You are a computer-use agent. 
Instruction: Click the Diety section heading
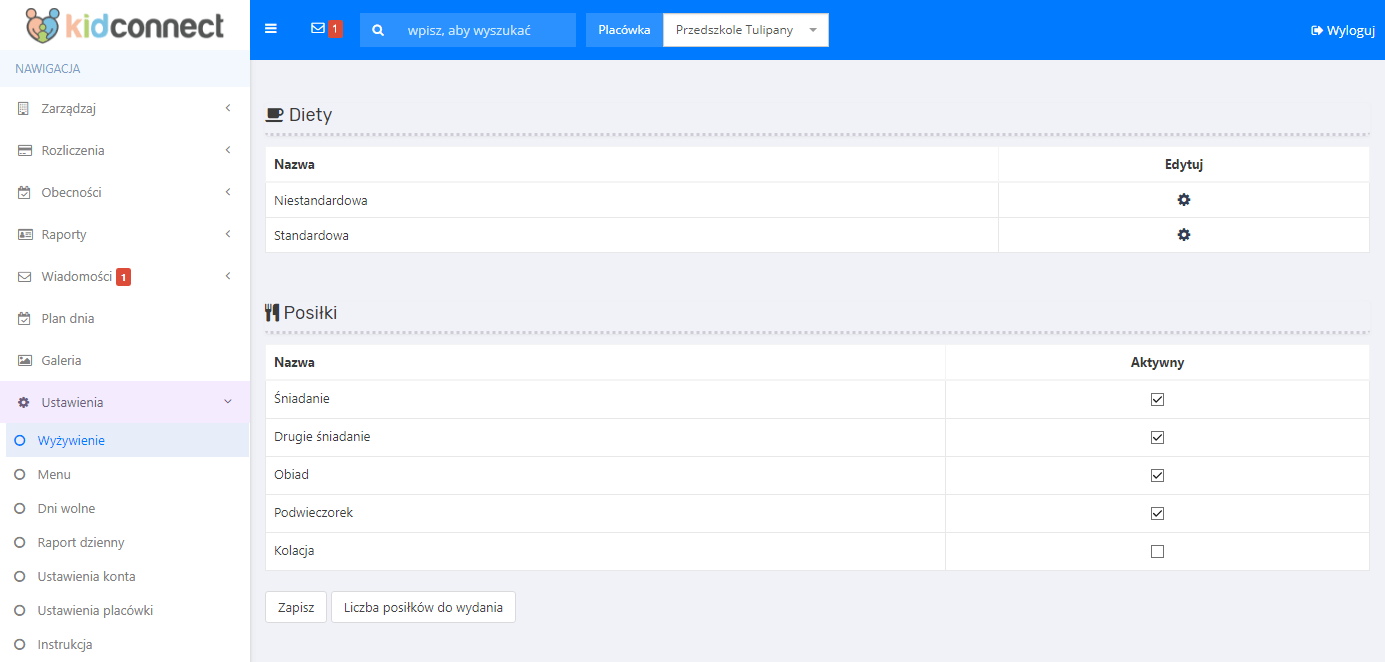(310, 115)
